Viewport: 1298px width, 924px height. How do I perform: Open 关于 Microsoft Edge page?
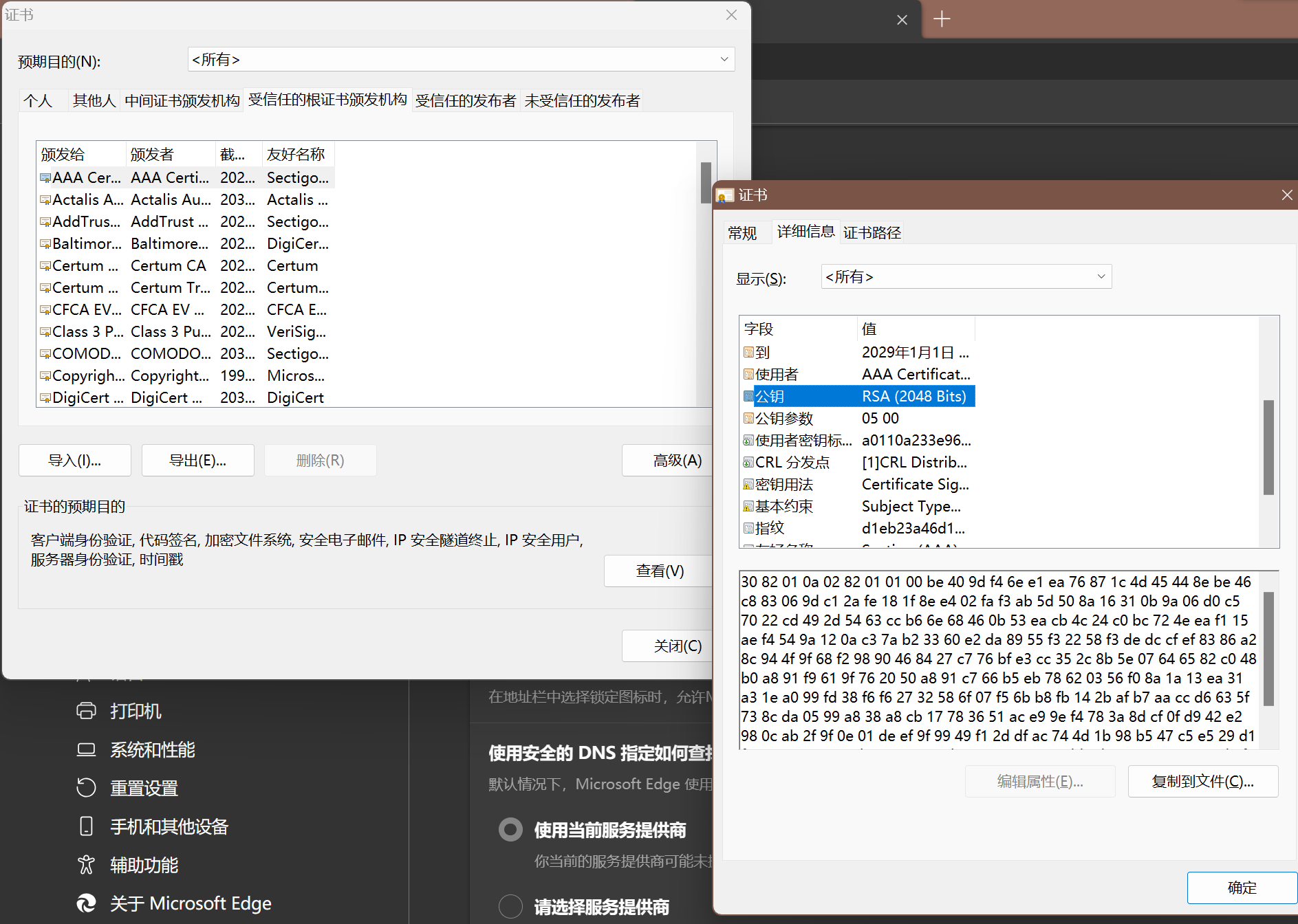point(173,903)
